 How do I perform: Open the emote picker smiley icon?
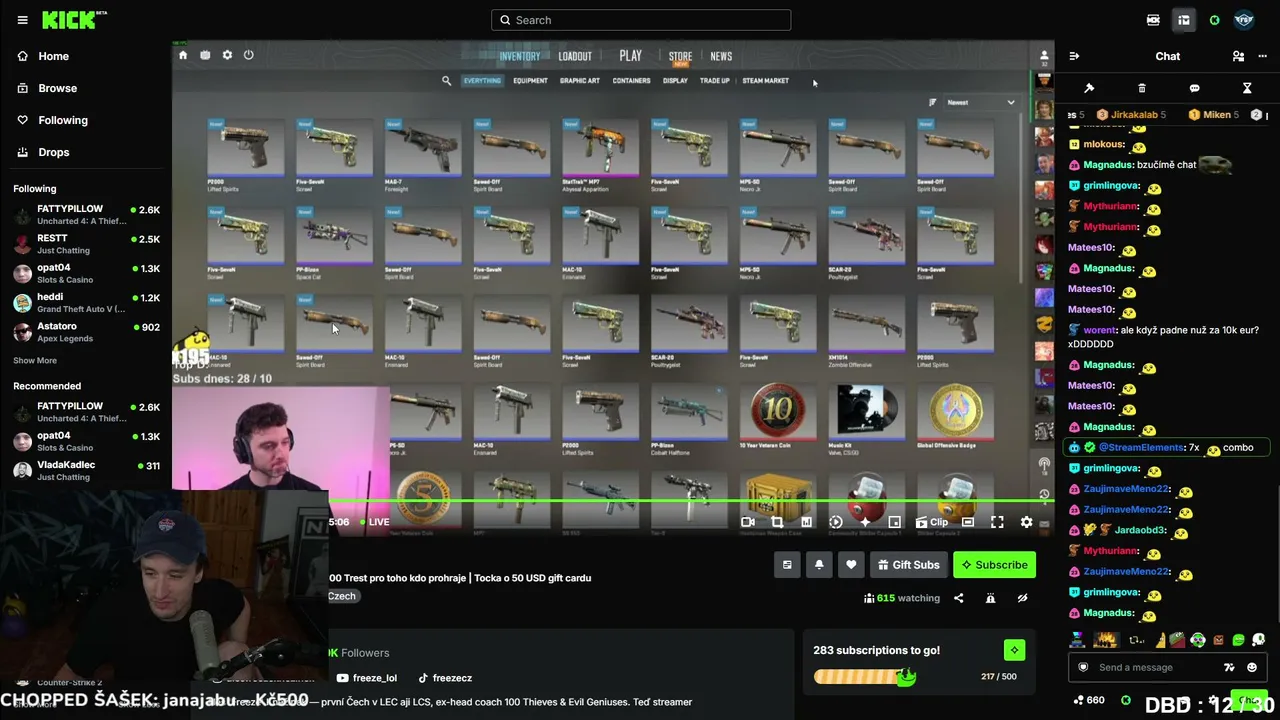click(x=1251, y=667)
